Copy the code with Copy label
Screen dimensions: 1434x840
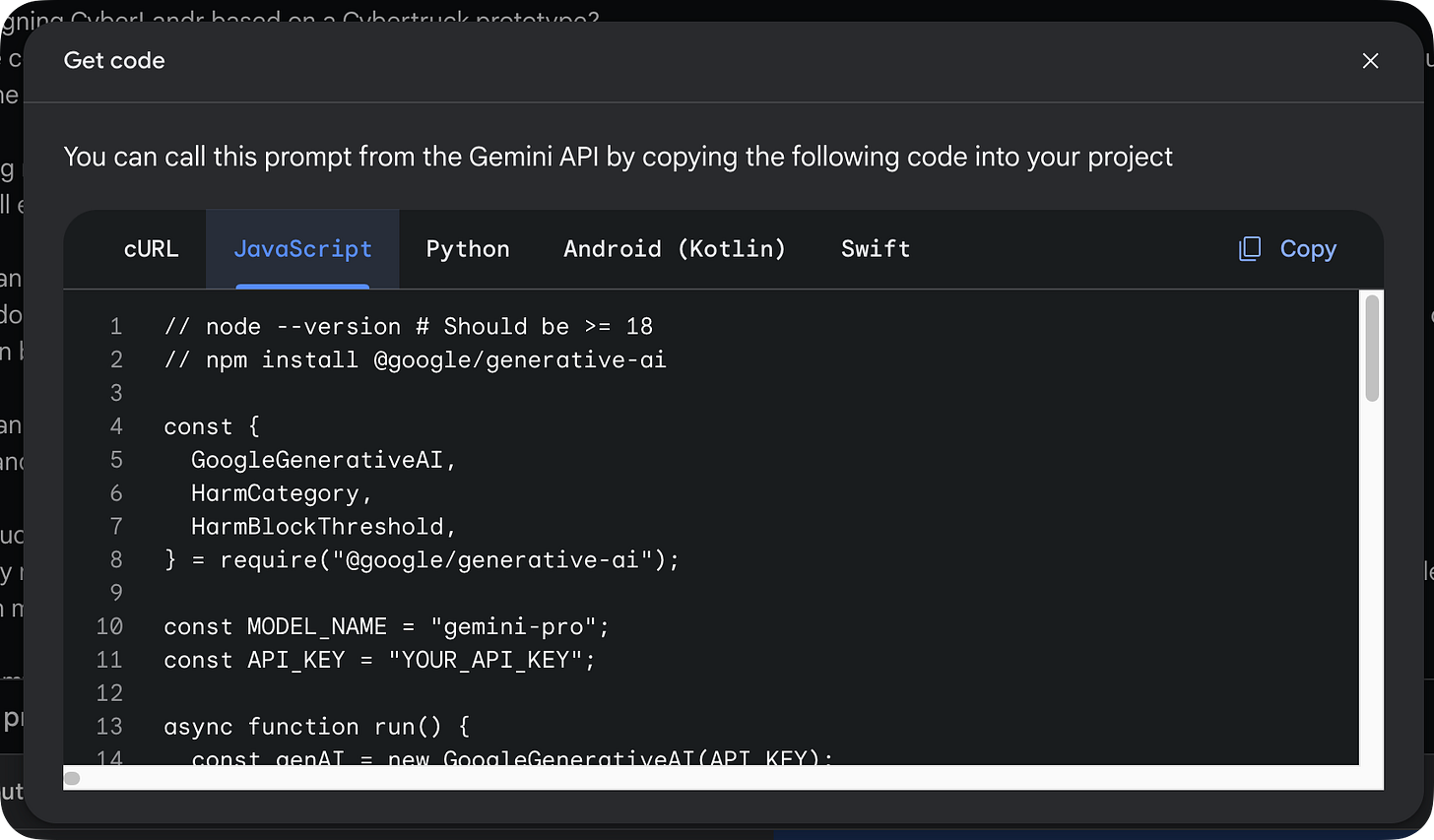[1308, 249]
